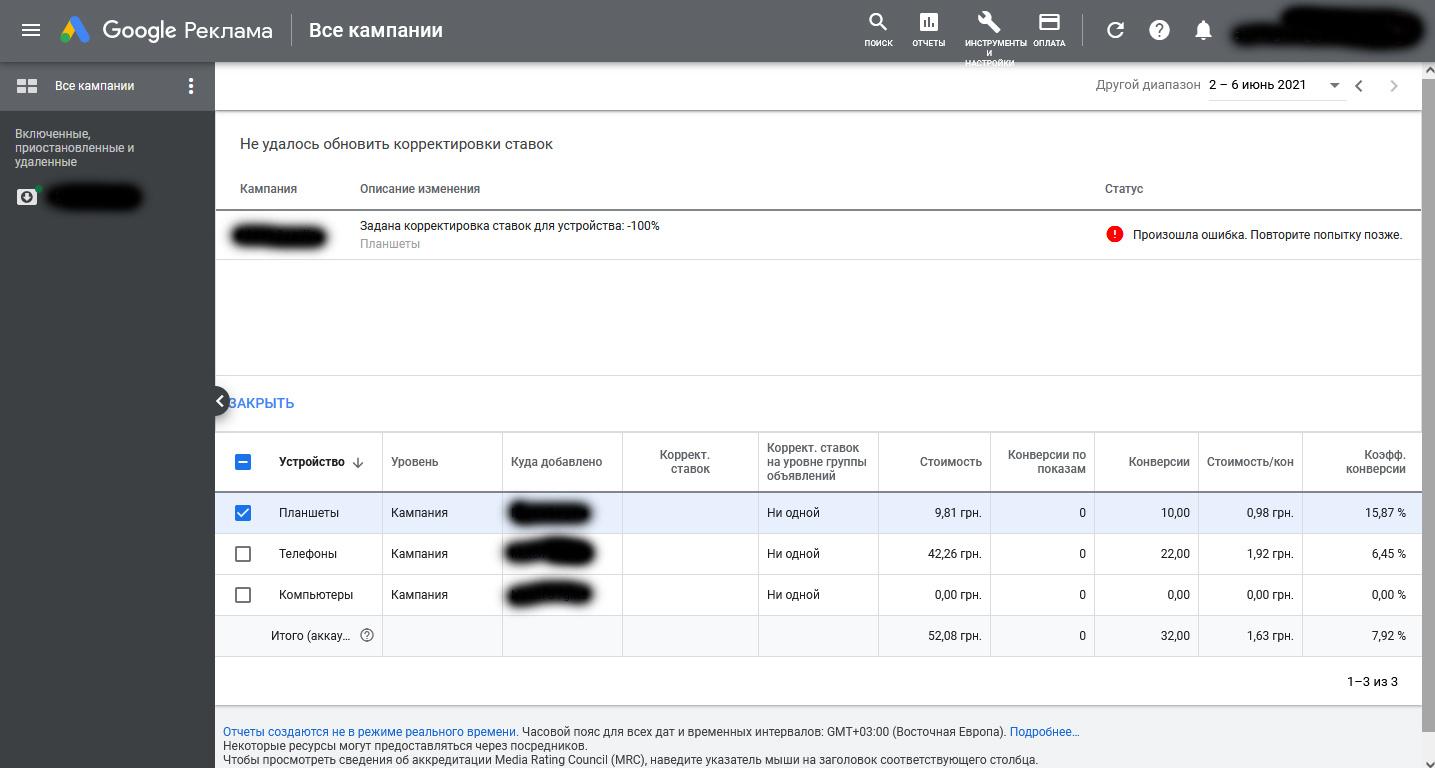
Task: Click the 42,26 грн. cost cell
Action: point(954,554)
